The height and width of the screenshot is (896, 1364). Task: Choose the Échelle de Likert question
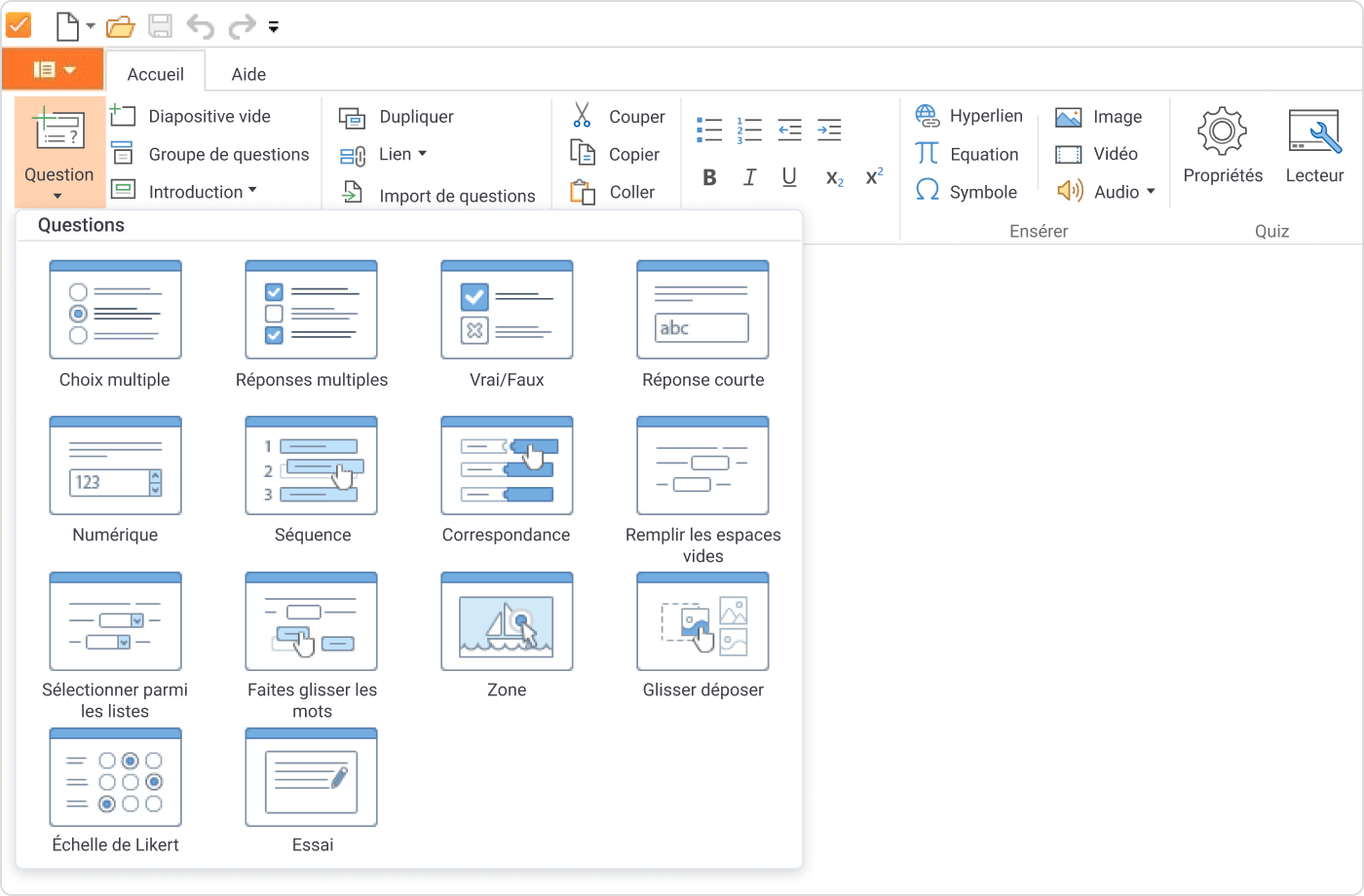[115, 792]
